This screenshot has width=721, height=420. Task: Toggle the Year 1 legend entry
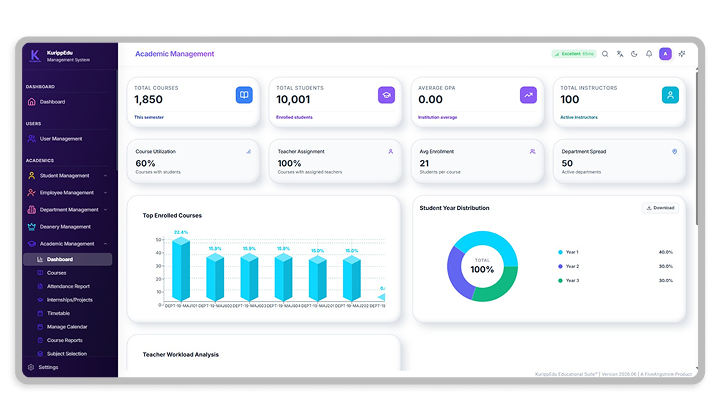pos(568,252)
